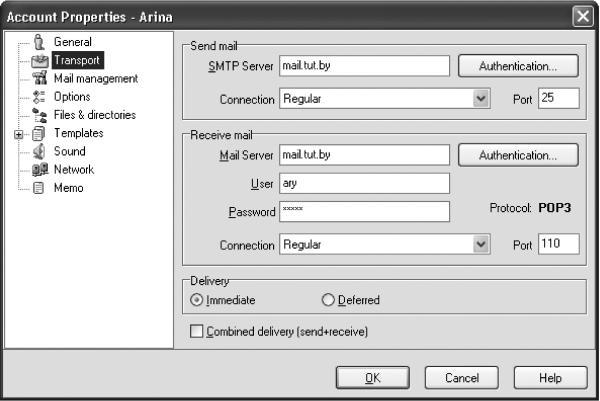This screenshot has height=401, width=600.
Task: Expand the Templates tree node
Action: tap(19, 133)
